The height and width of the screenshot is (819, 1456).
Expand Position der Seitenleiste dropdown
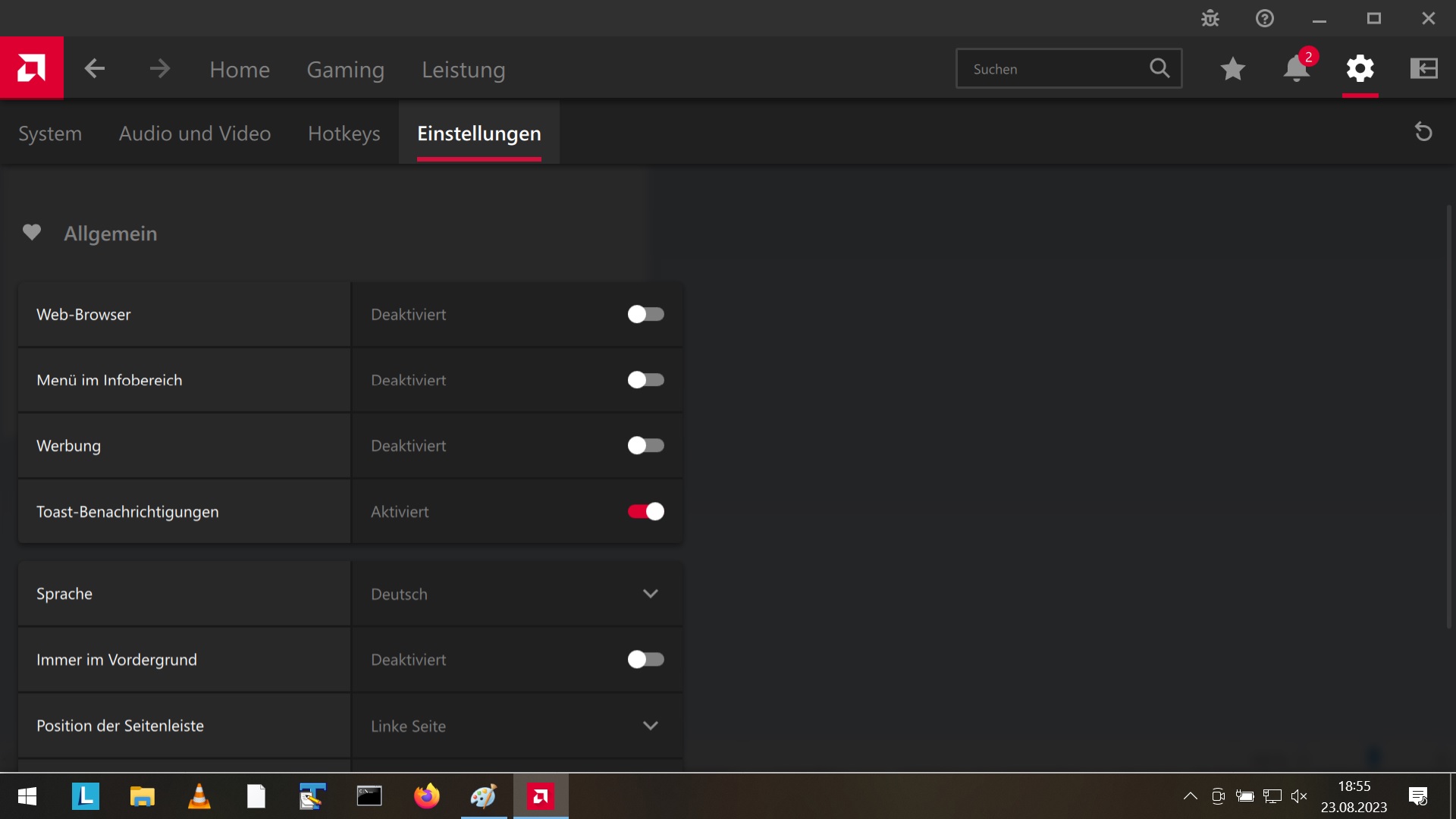[516, 726]
